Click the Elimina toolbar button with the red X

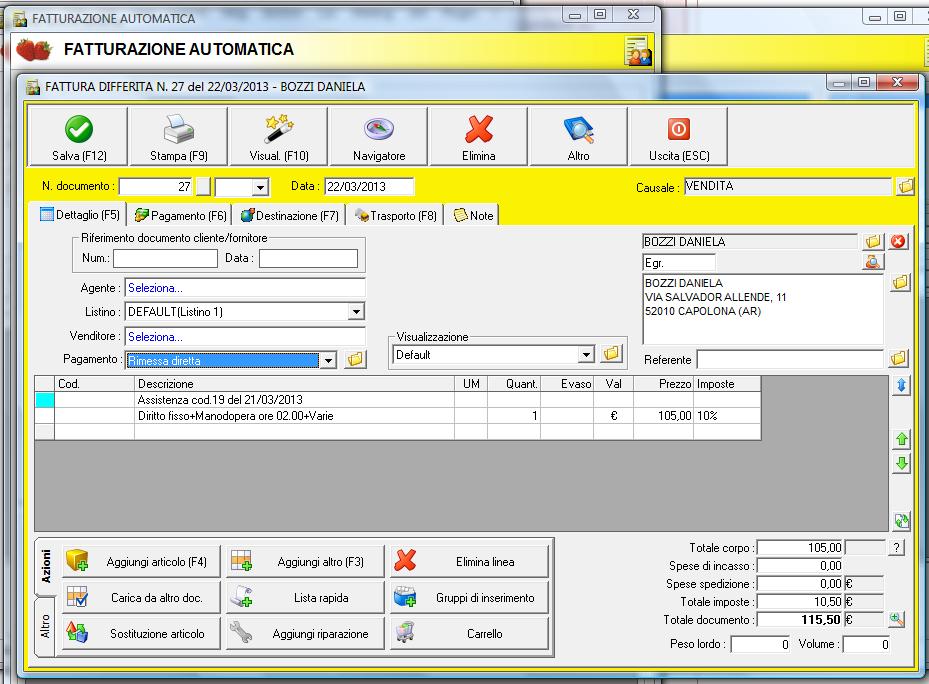(x=479, y=136)
